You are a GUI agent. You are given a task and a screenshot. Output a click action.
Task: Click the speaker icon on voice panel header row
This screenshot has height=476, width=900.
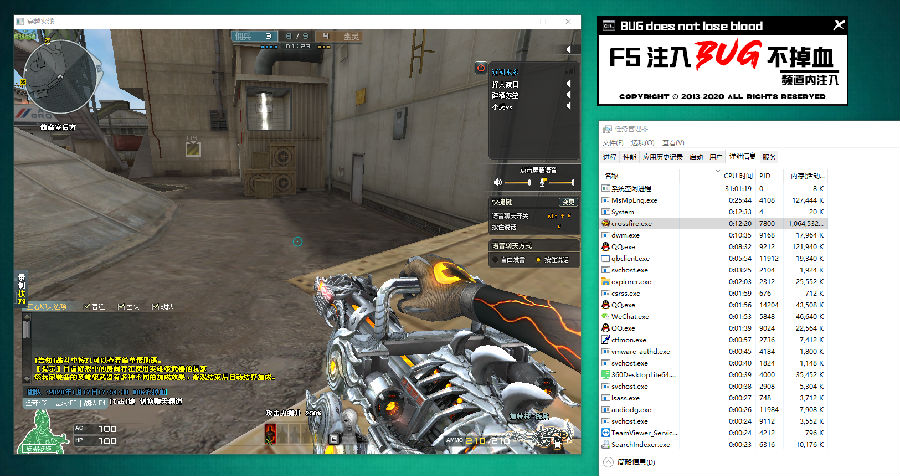click(569, 72)
